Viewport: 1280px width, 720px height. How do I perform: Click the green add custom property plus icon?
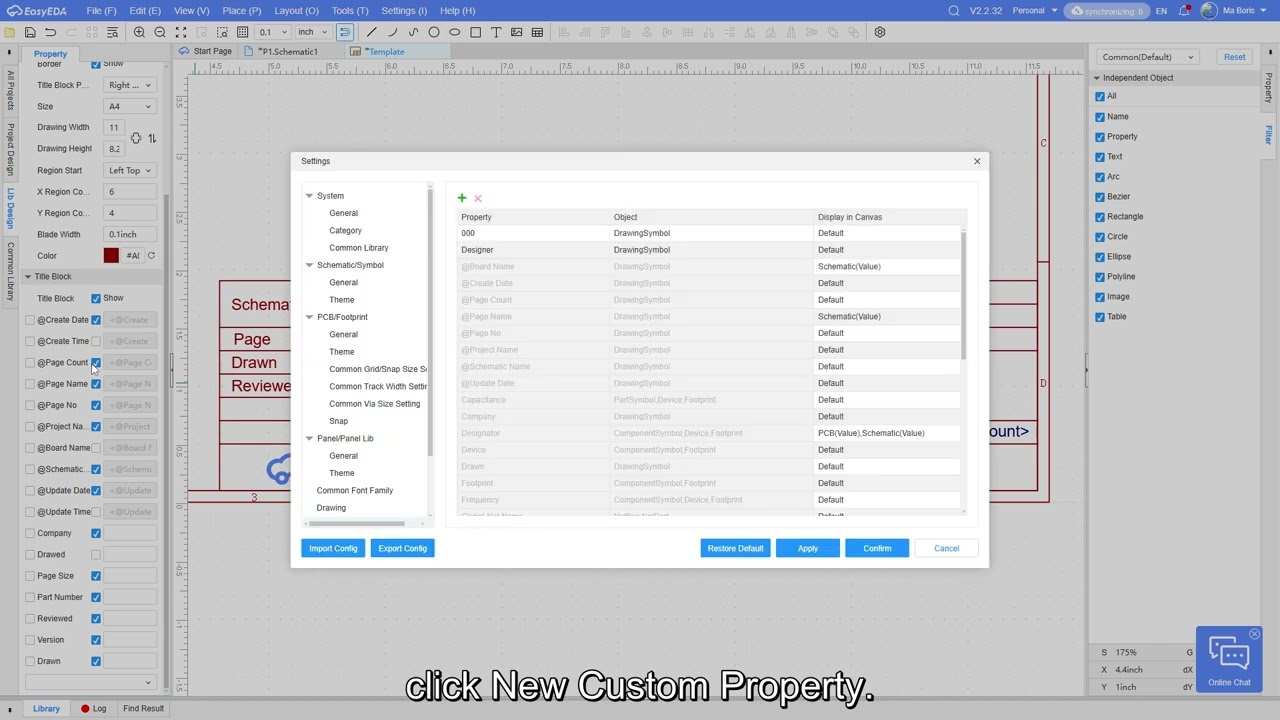tap(462, 198)
